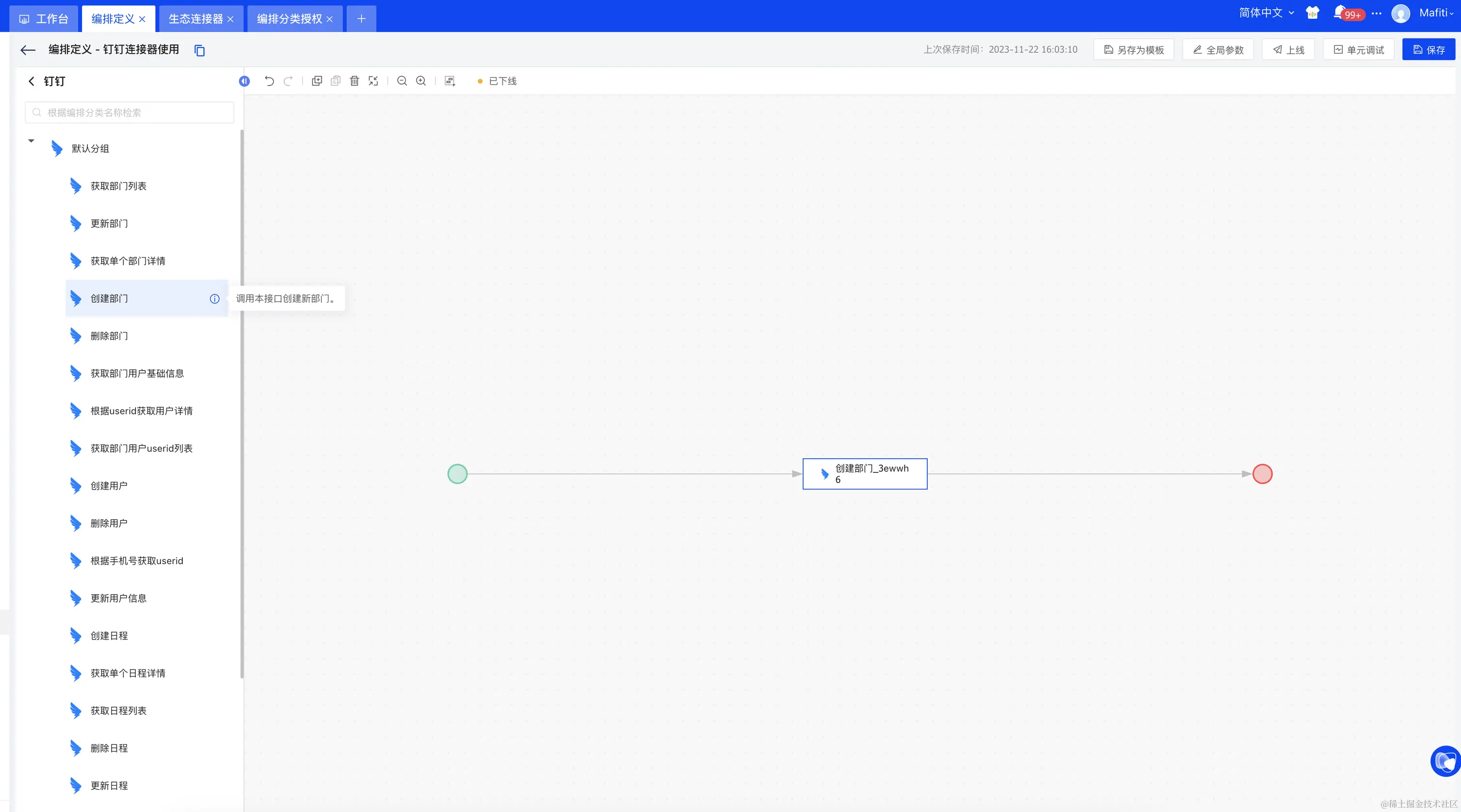Image resolution: width=1461 pixels, height=812 pixels.
Task: Click the 默认分组 group label
Action: [x=90, y=149]
